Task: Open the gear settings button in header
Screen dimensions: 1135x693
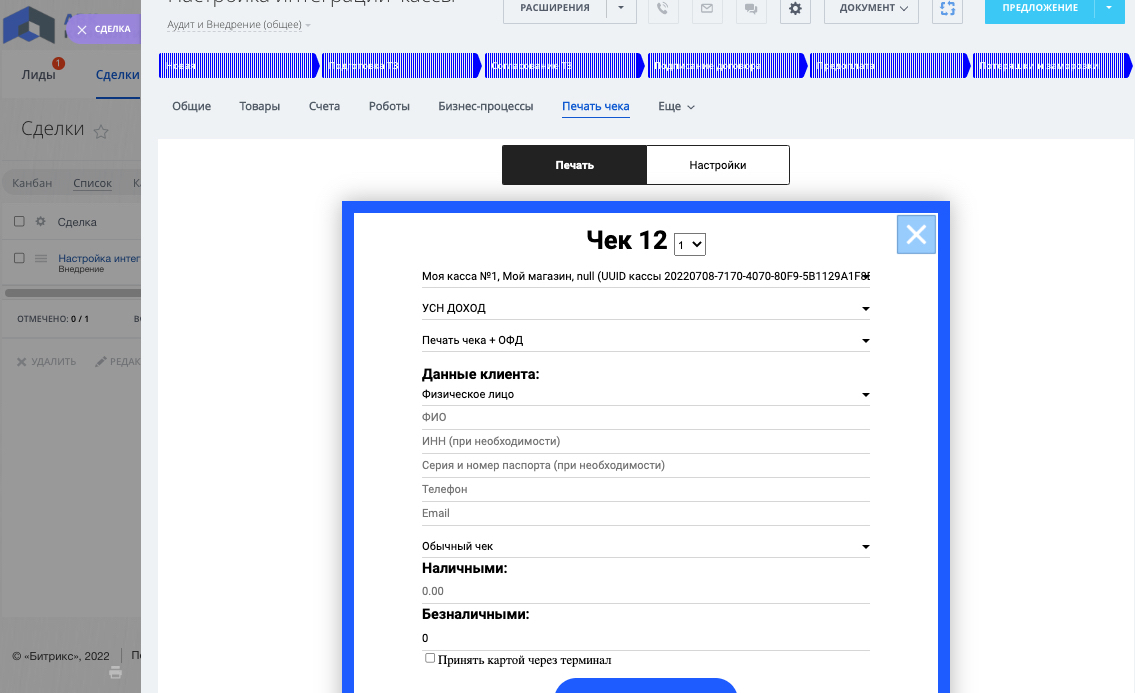Action: (796, 9)
